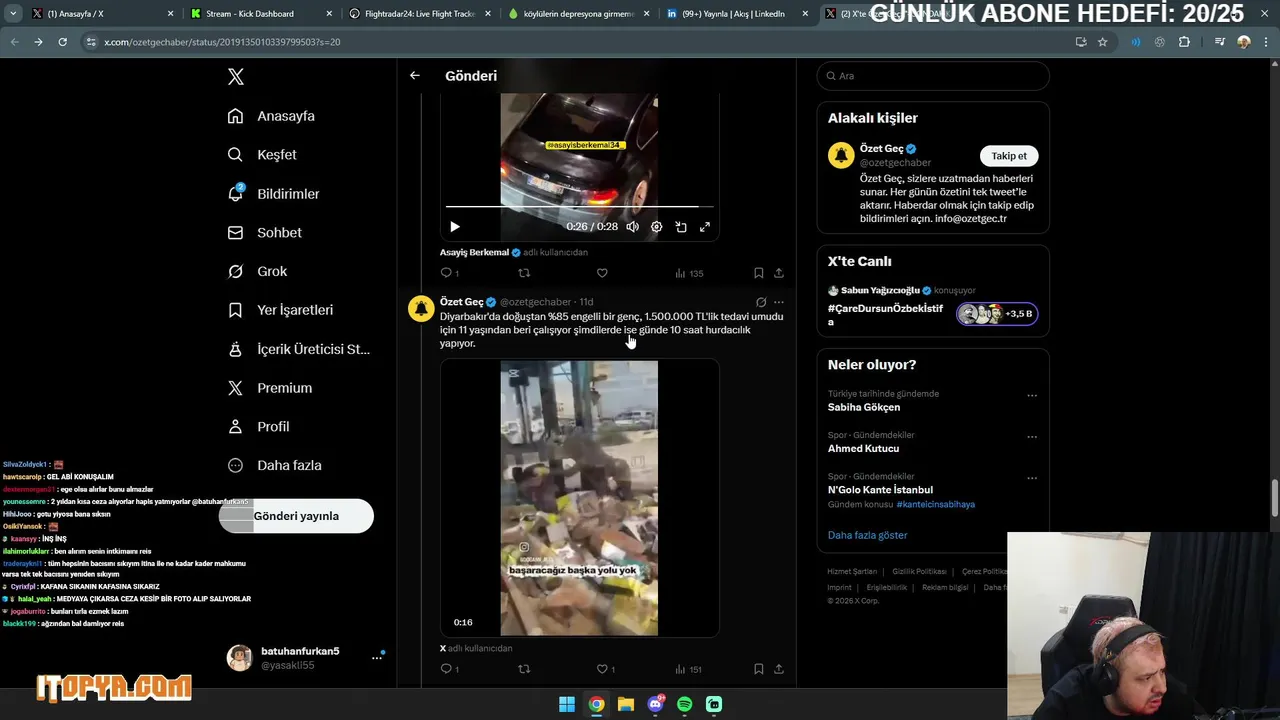Open Yer İşaretleri bookmarks
1280x720 pixels.
(x=280, y=310)
